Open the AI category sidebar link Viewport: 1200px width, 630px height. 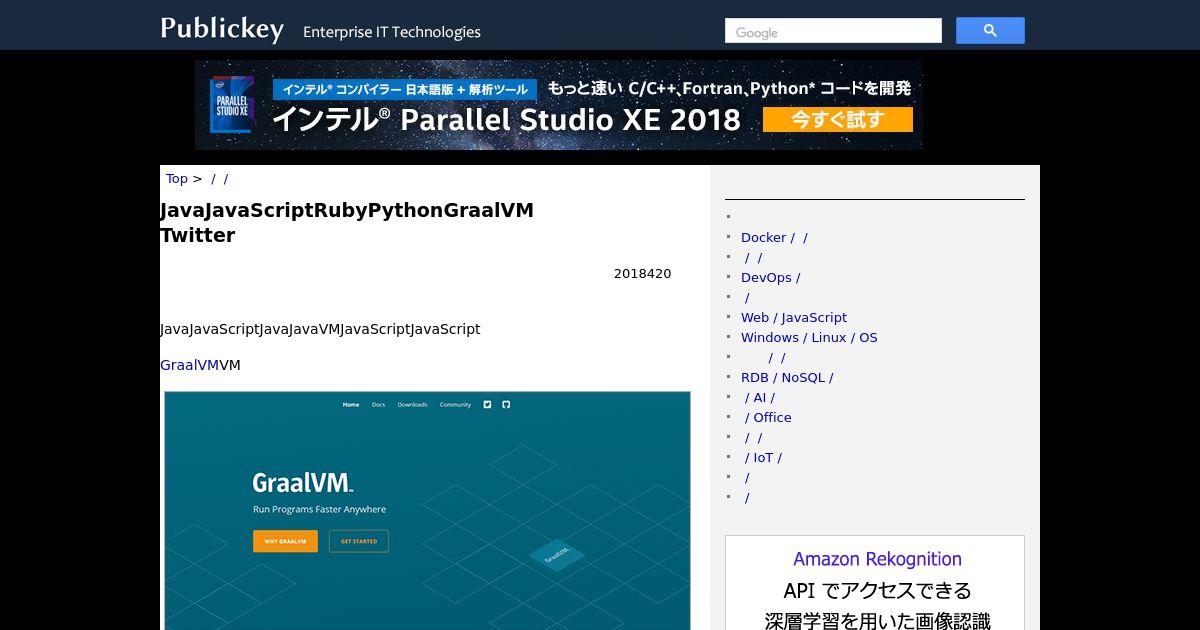[x=760, y=397]
